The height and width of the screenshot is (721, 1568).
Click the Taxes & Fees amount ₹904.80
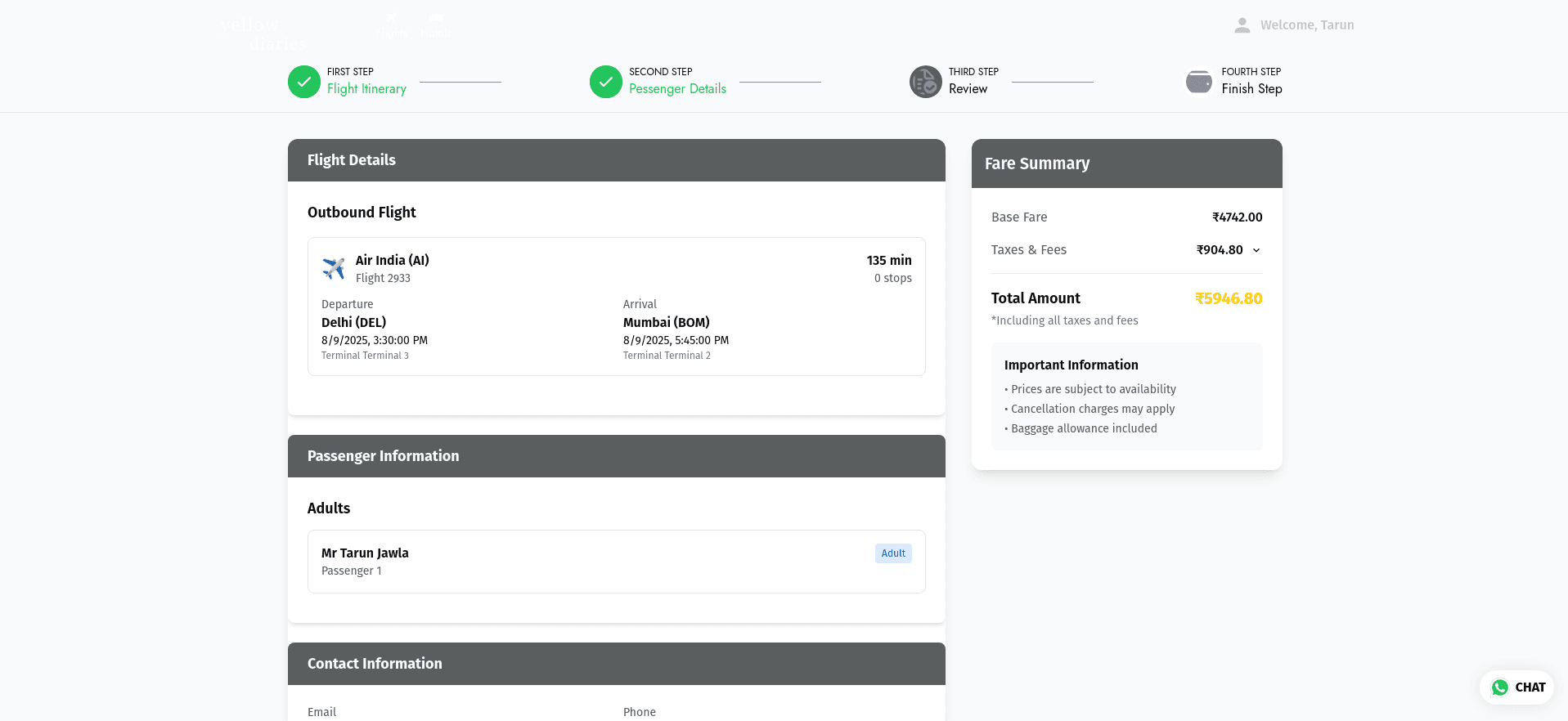[1220, 250]
